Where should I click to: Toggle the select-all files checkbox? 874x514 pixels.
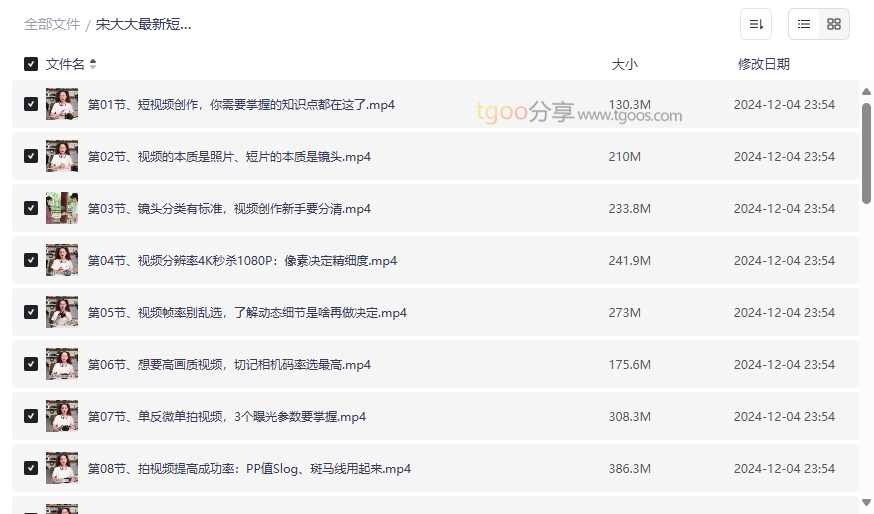coord(31,64)
